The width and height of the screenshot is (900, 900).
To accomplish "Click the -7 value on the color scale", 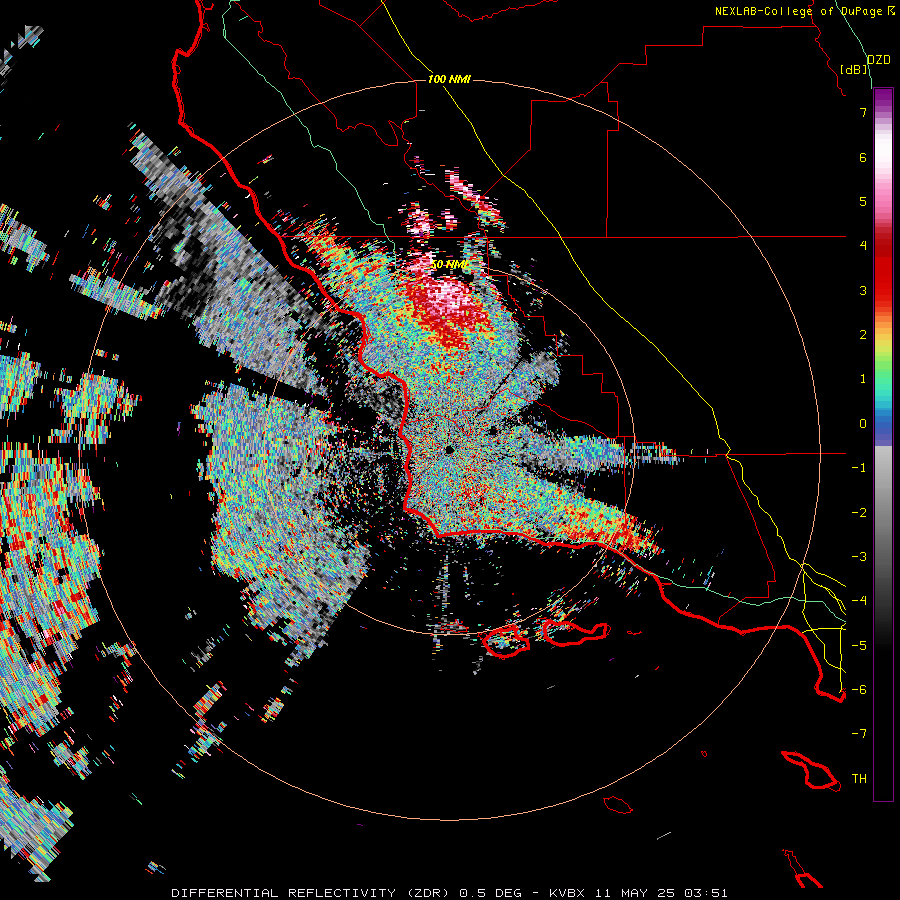I will click(859, 734).
